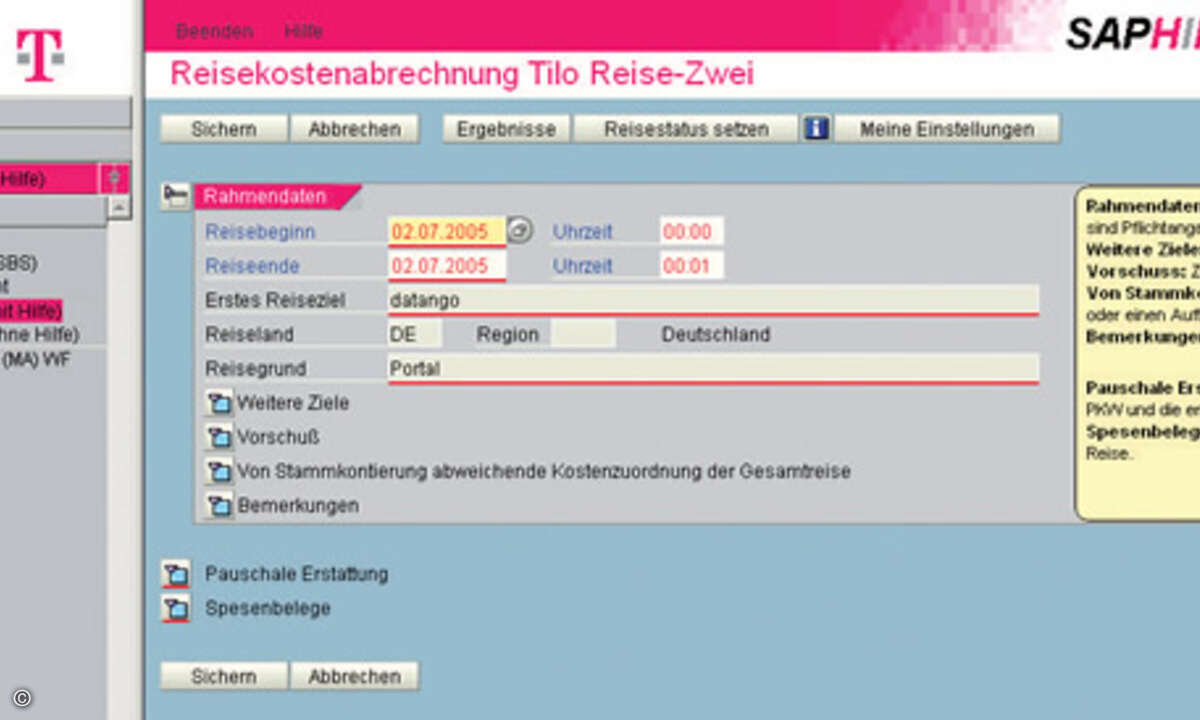Image resolution: width=1200 pixels, height=720 pixels.
Task: Click the Reiseende date field
Action: pos(446,266)
